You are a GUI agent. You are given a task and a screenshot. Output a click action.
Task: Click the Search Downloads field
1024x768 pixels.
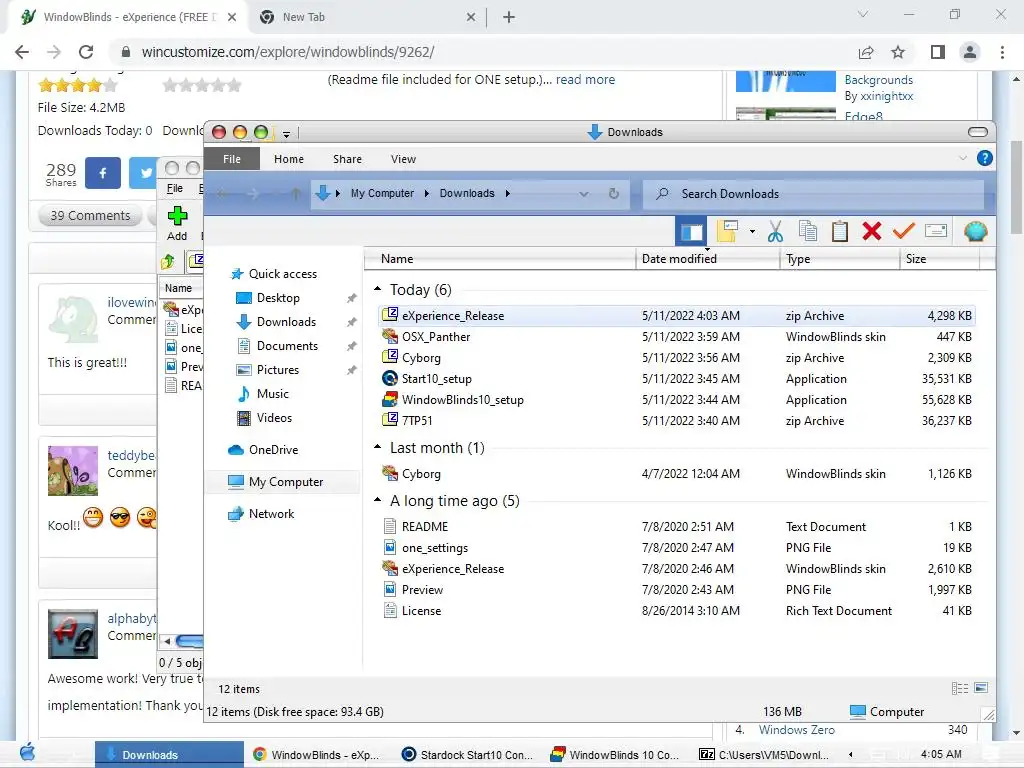[x=813, y=194]
